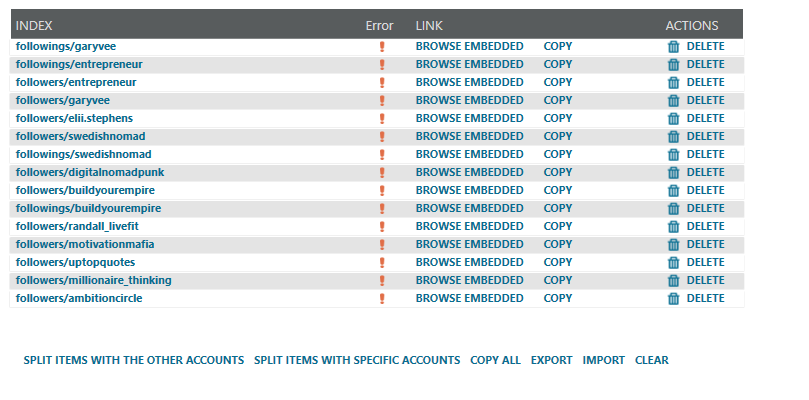Click error exclamation icon for followings/swedishnomad
This screenshot has height=400, width=809.
click(x=382, y=154)
